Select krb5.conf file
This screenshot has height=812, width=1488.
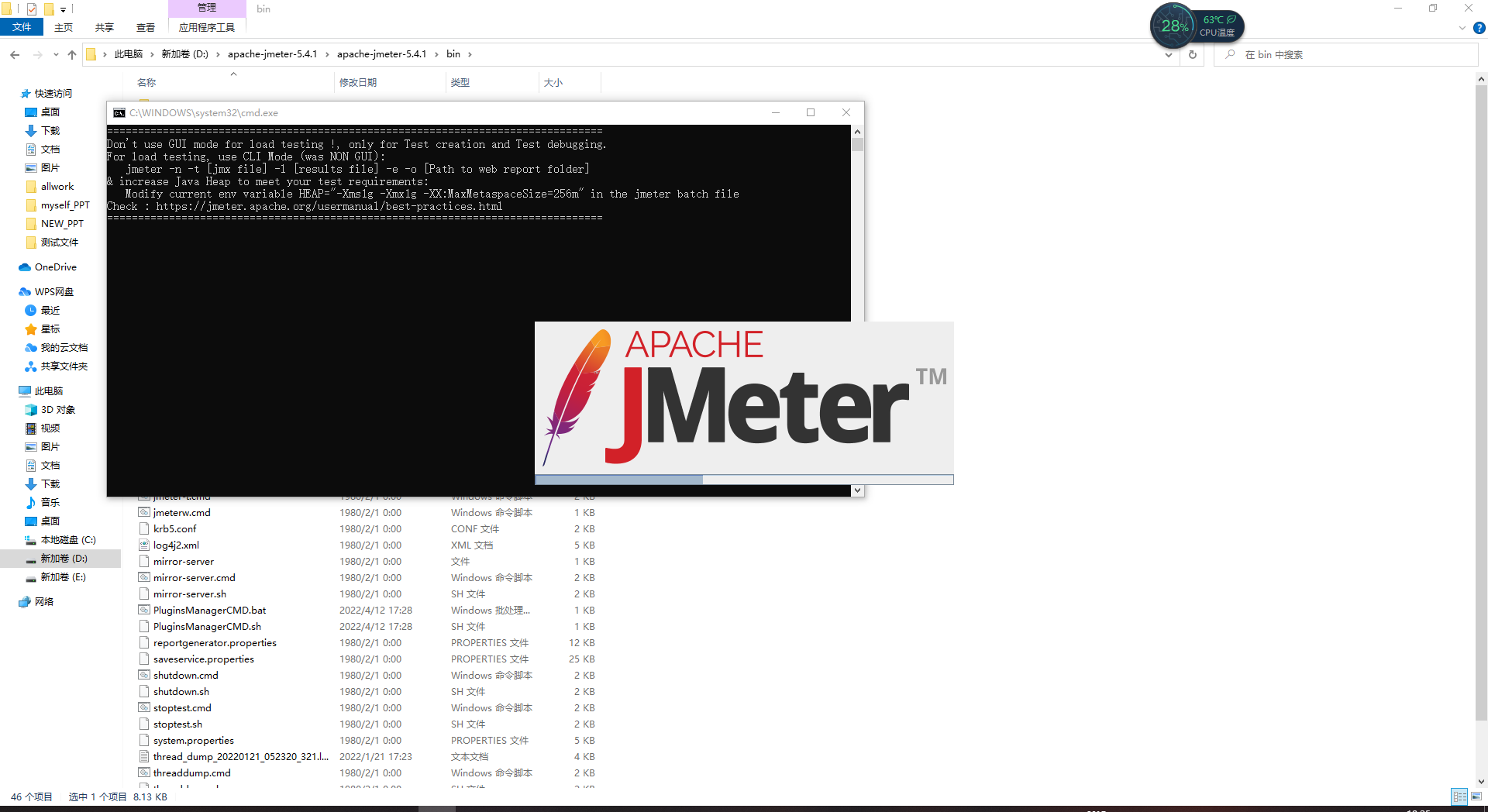click(x=175, y=529)
